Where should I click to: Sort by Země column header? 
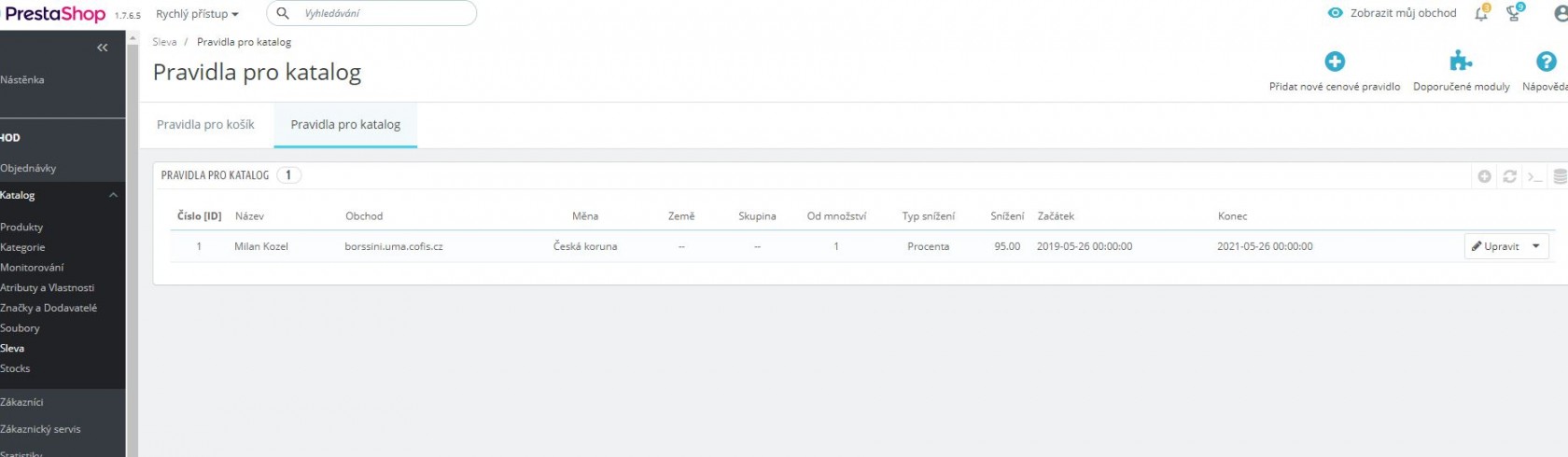coord(681,216)
